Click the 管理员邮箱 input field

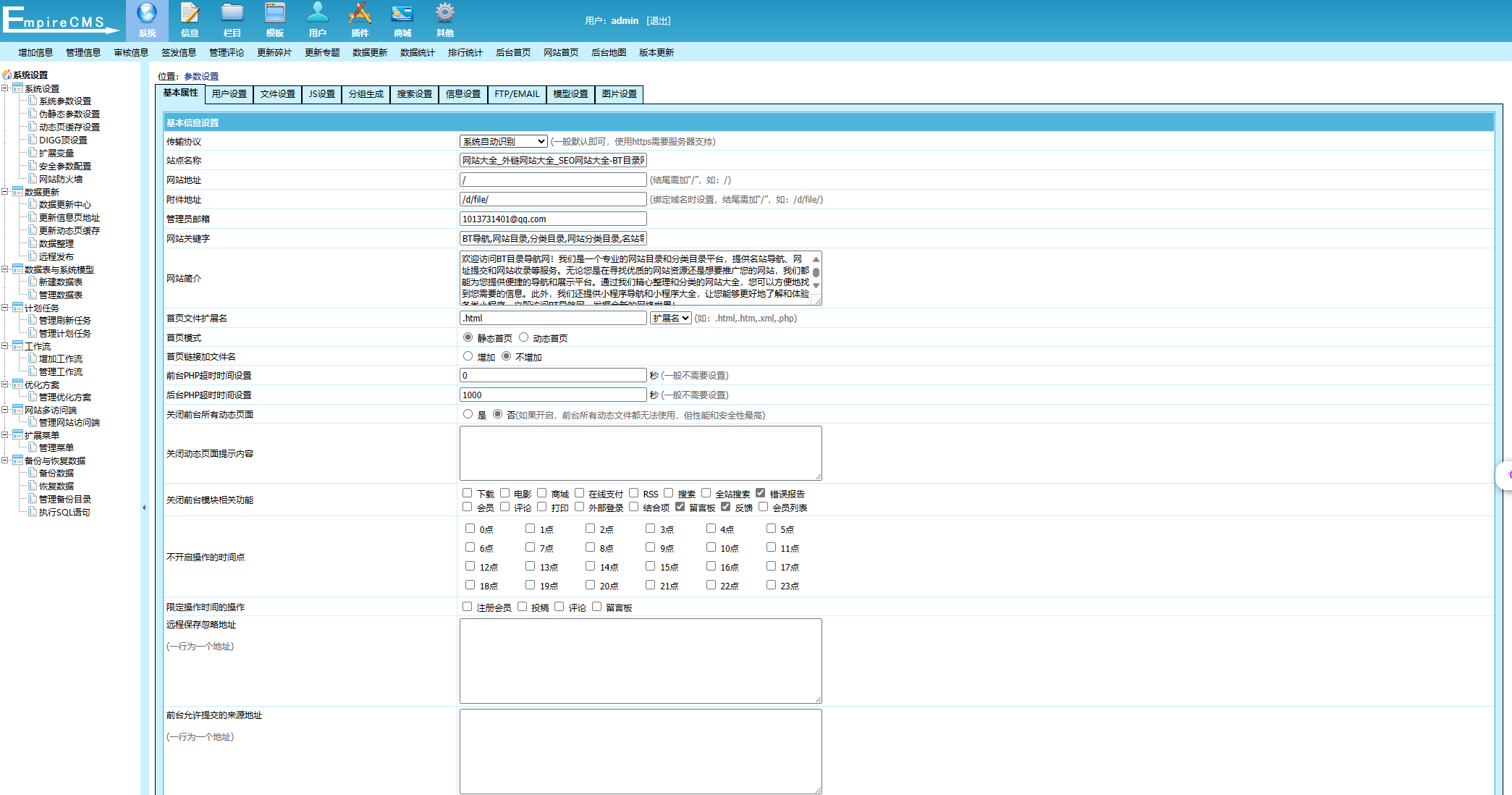tap(553, 219)
